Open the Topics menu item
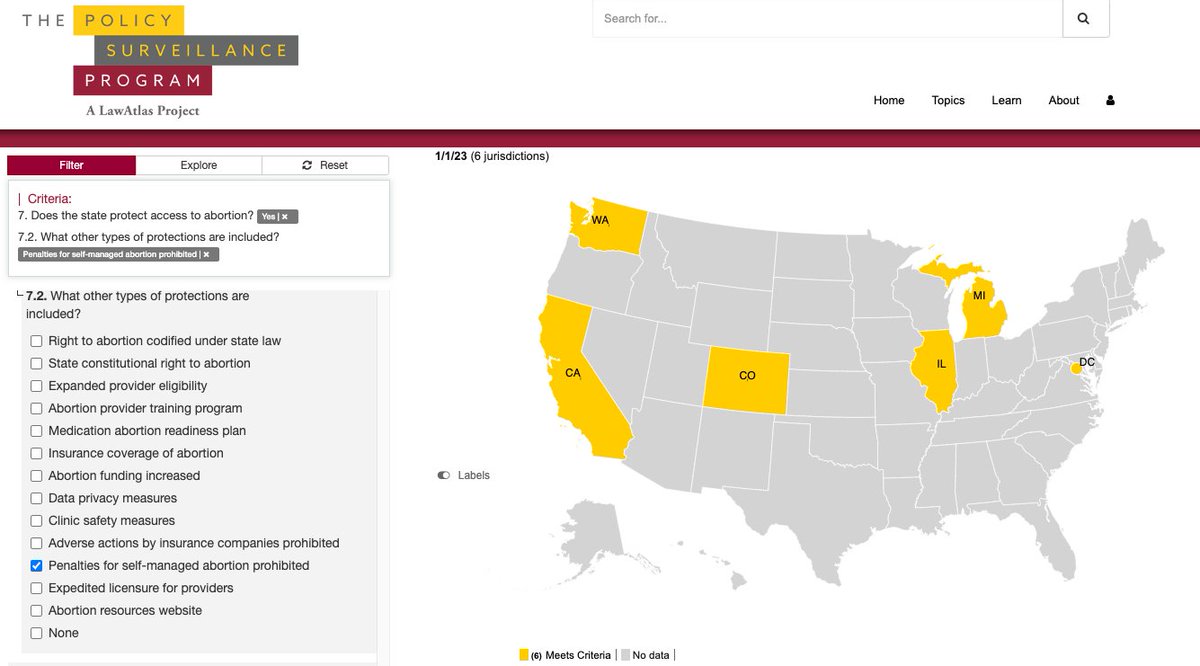 948,100
